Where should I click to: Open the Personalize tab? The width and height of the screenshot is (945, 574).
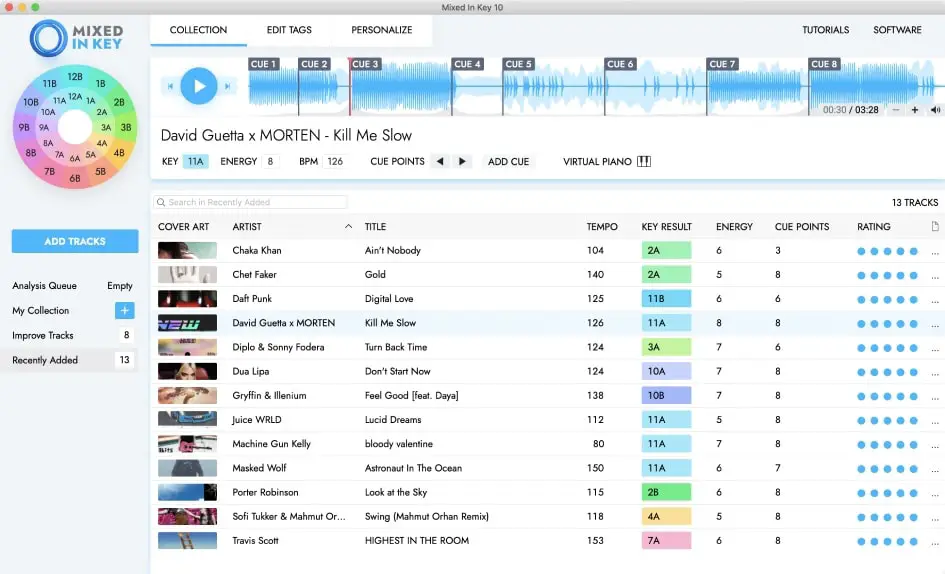(381, 30)
